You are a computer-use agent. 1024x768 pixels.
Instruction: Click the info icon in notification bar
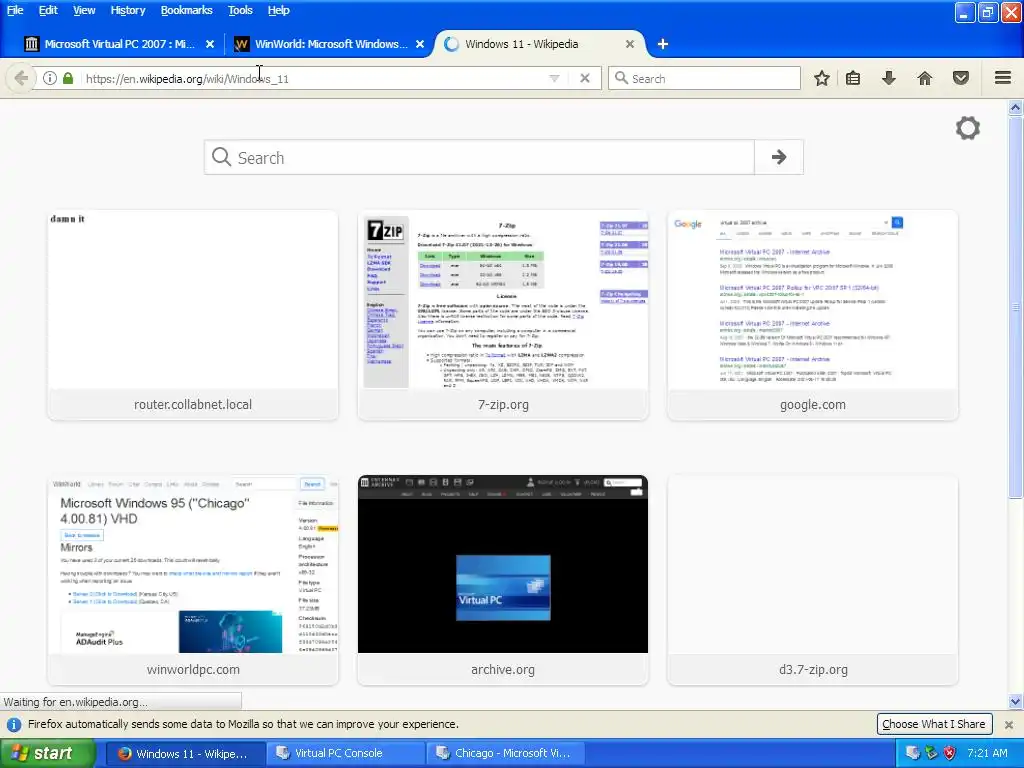(x=13, y=724)
